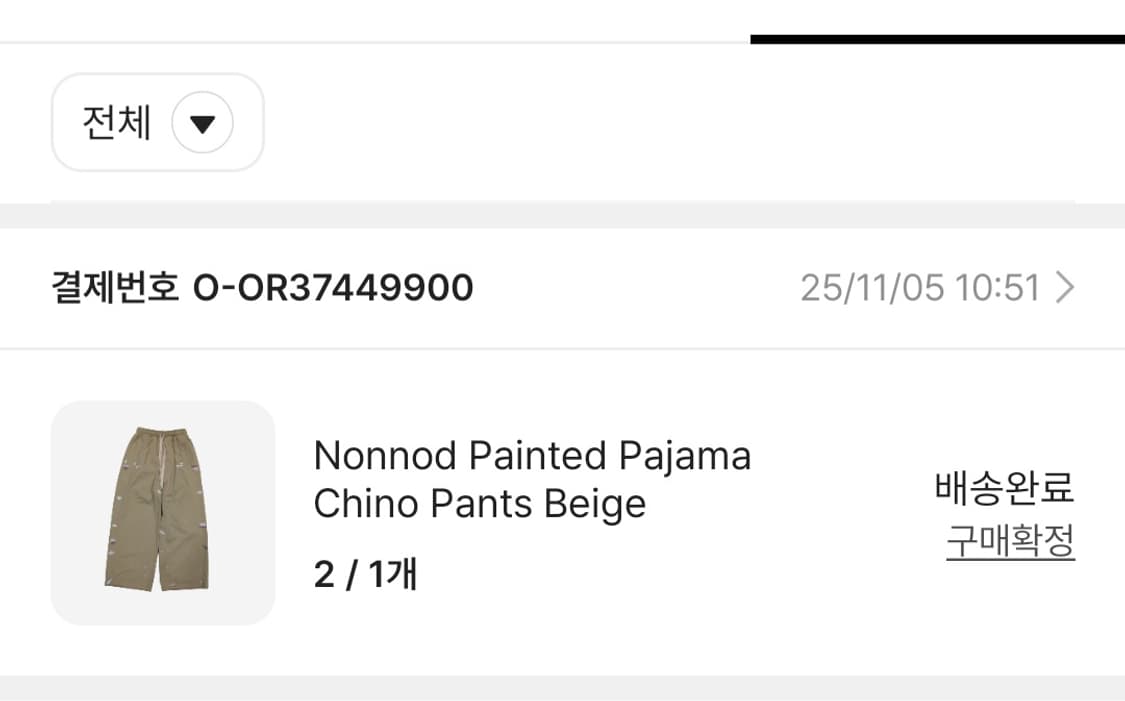This screenshot has height=701, width=1125.
Task: Click the order header row
Action: [600, 288]
